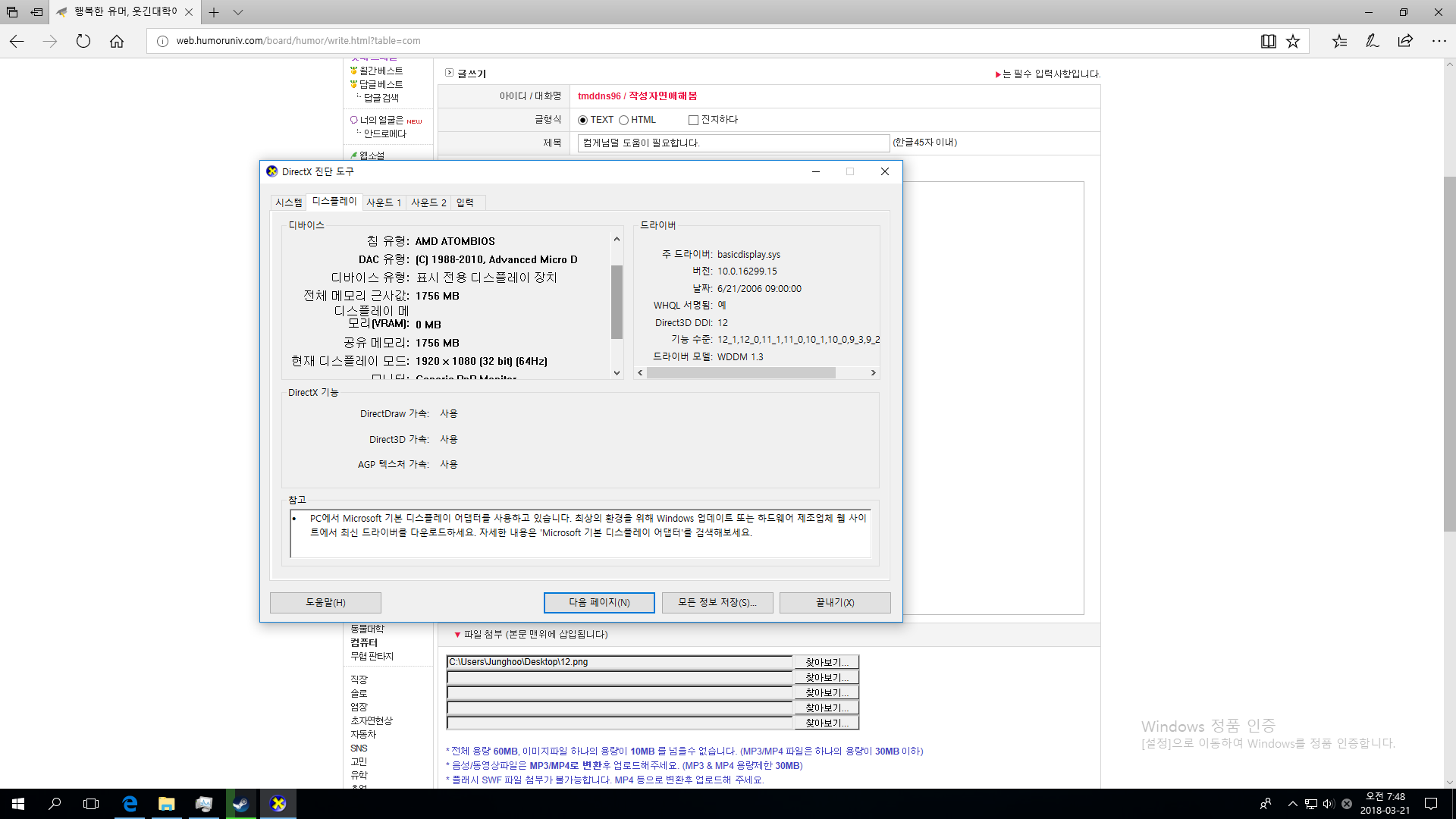Switch to the 디스플레이 tab

pos(334,202)
